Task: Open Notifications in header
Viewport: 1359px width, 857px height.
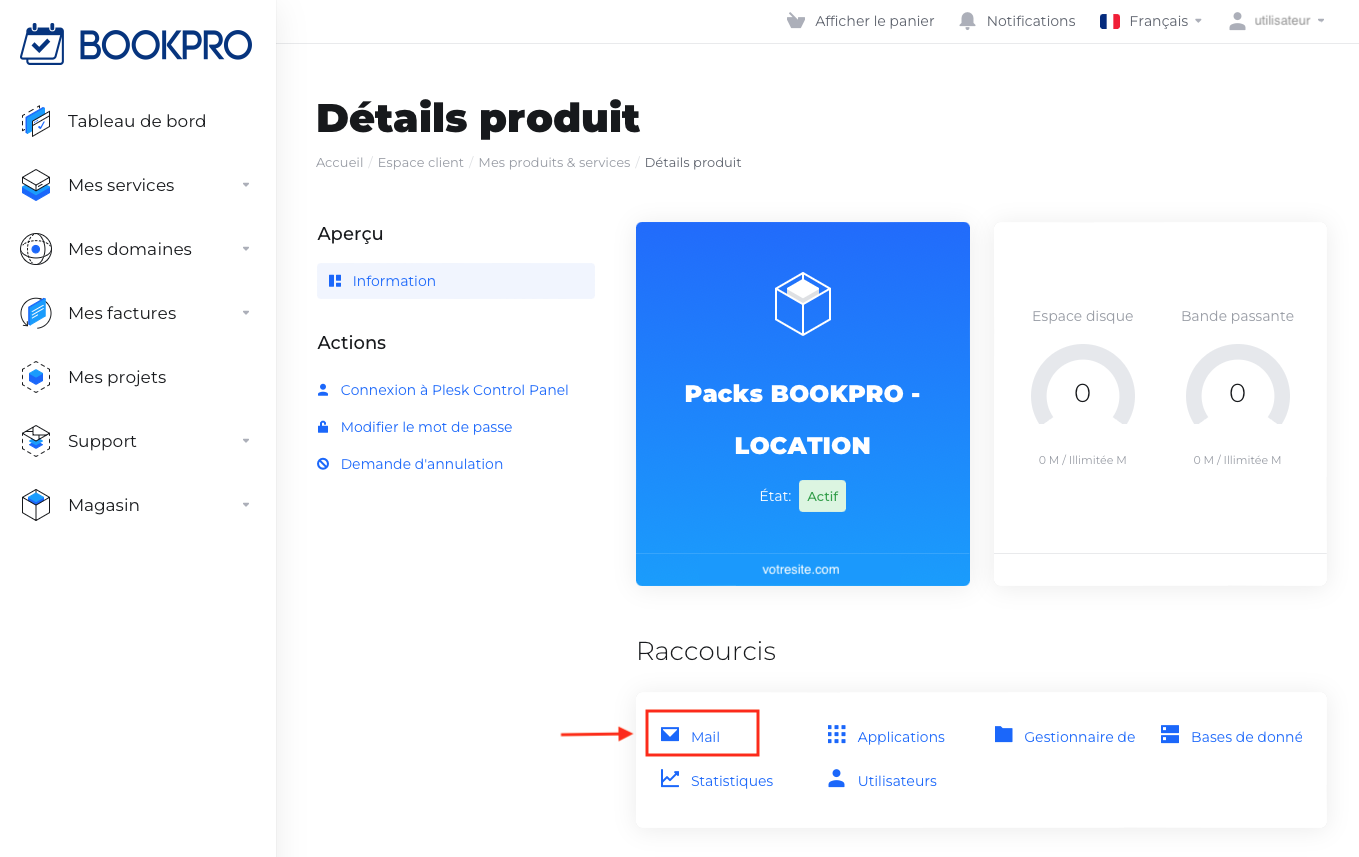Action: click(x=1031, y=21)
